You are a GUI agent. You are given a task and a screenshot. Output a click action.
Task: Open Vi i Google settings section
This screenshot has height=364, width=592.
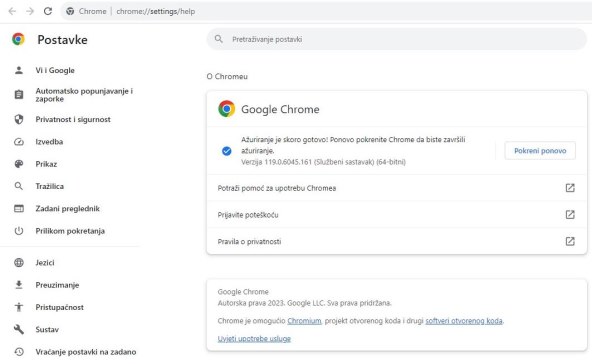point(55,70)
